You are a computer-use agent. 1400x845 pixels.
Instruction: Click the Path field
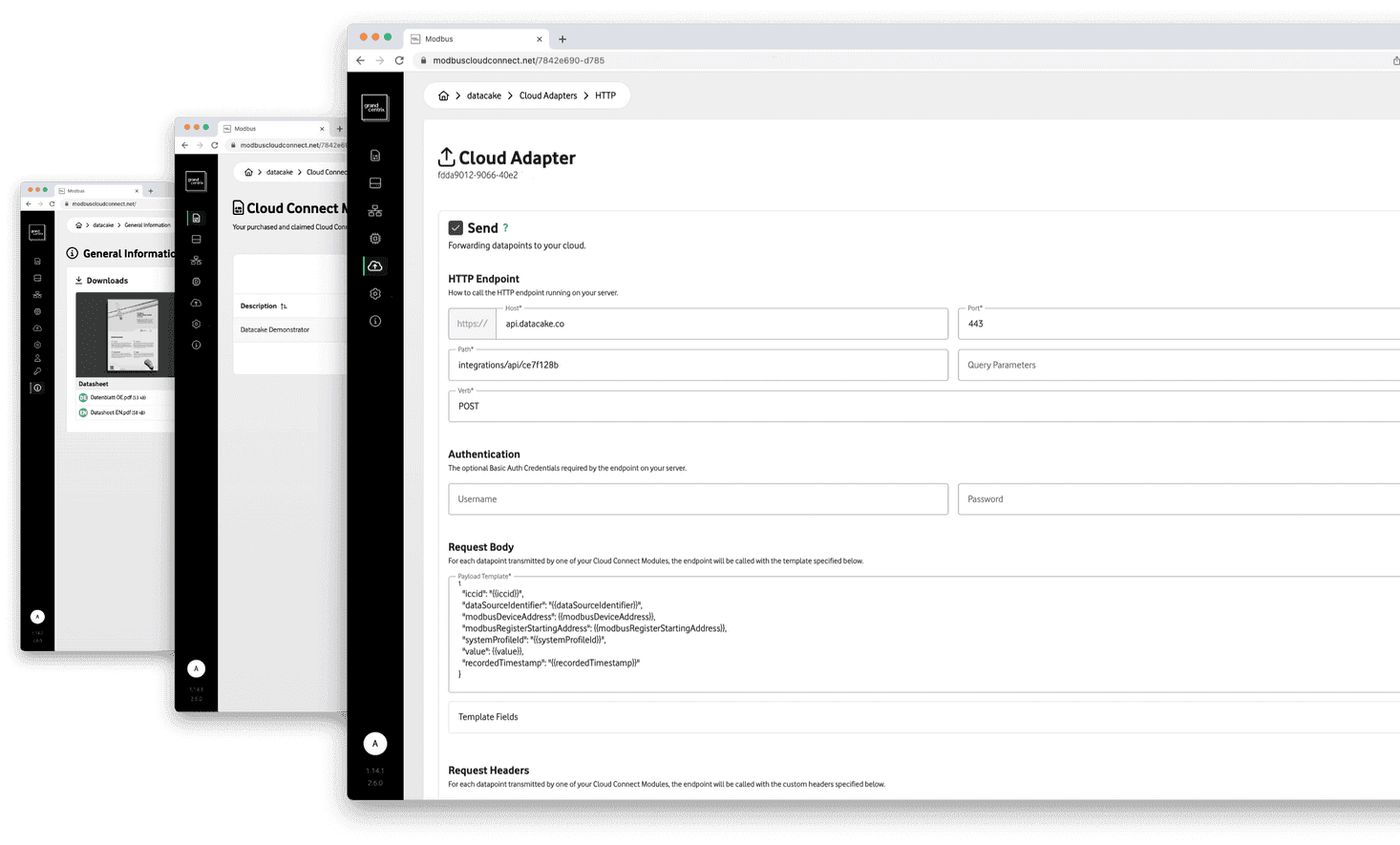point(698,365)
